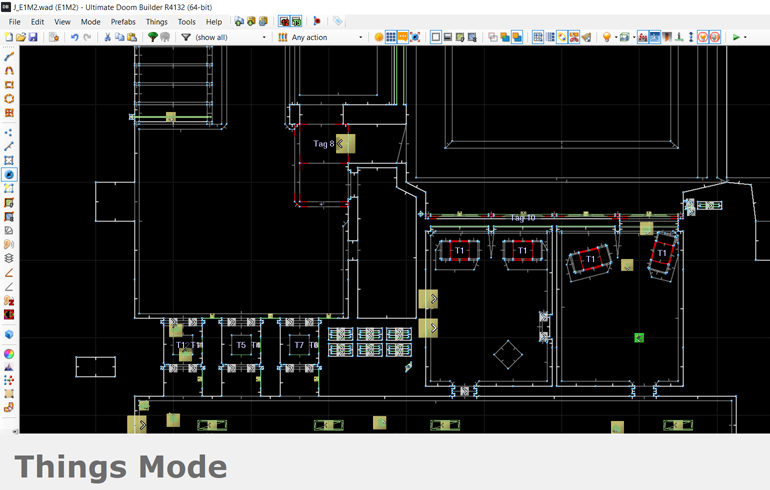Redo the last action
This screenshot has height=490, width=770.
pos(87,37)
